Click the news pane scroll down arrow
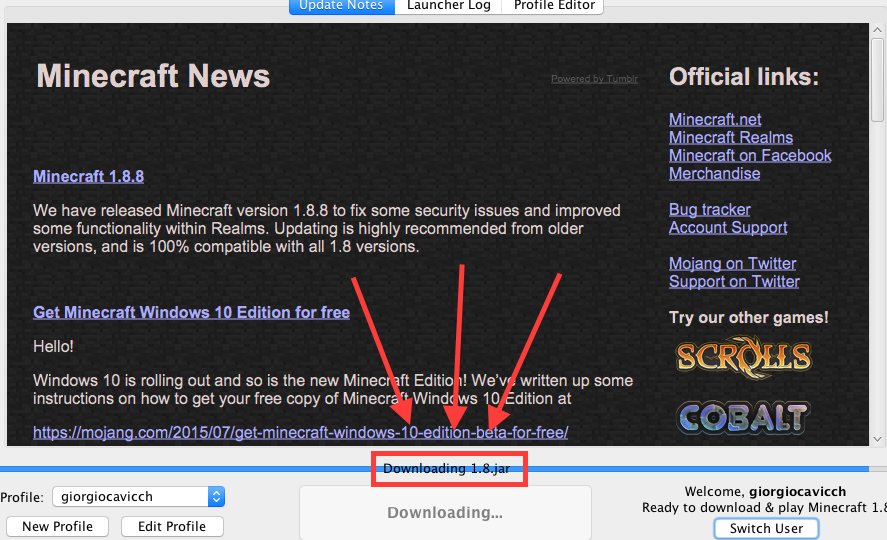 877,439
